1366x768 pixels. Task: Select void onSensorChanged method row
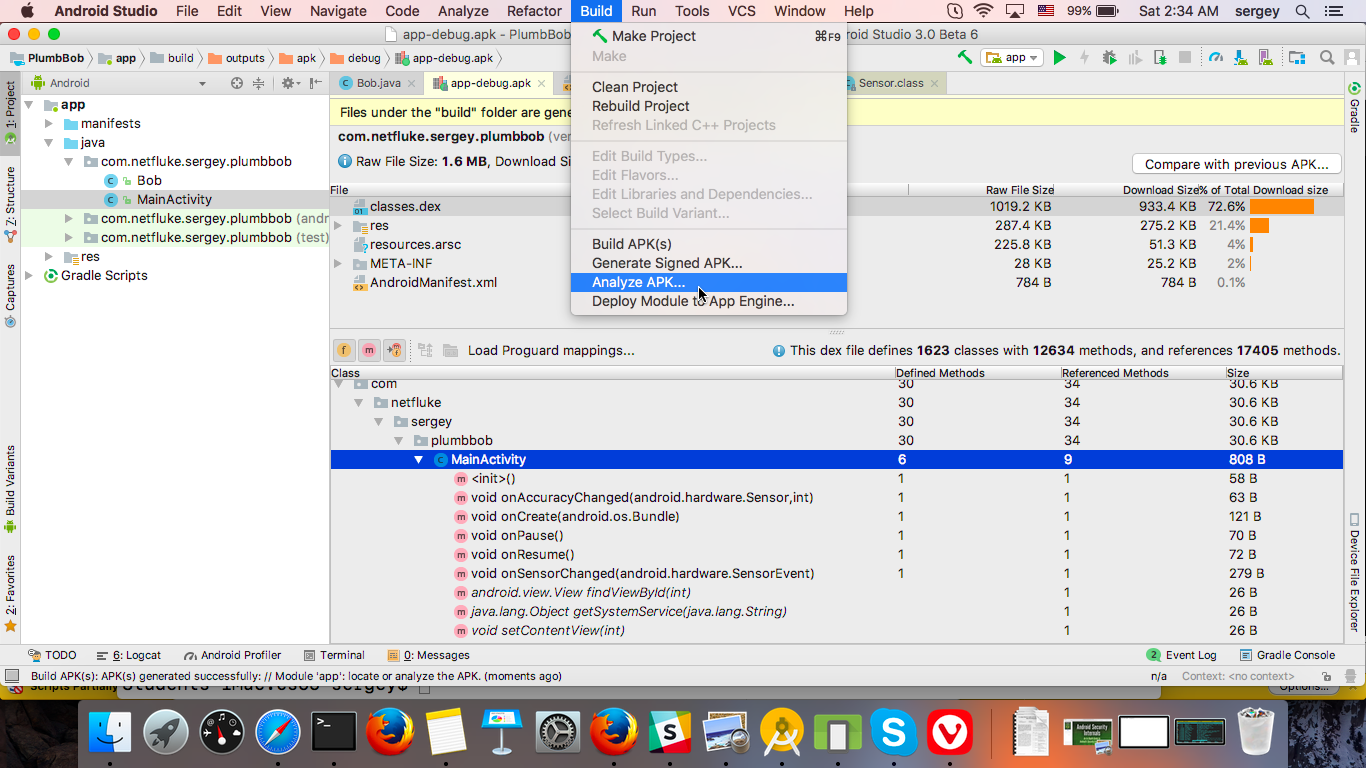pos(836,574)
